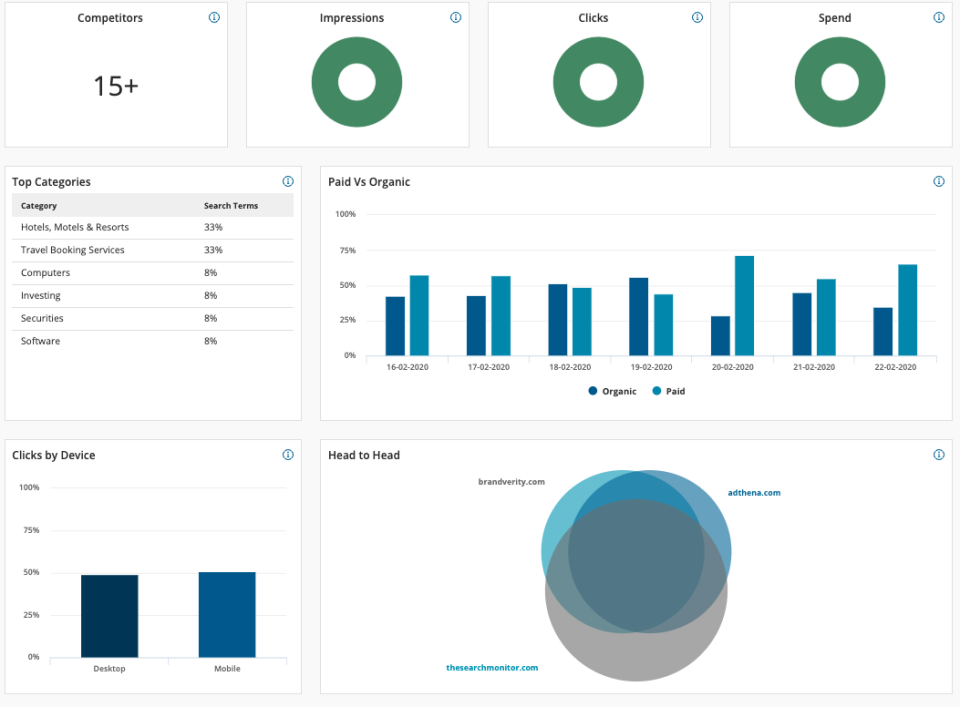The image size is (960, 707).
Task: Click the Head to Head info icon
Action: click(939, 455)
